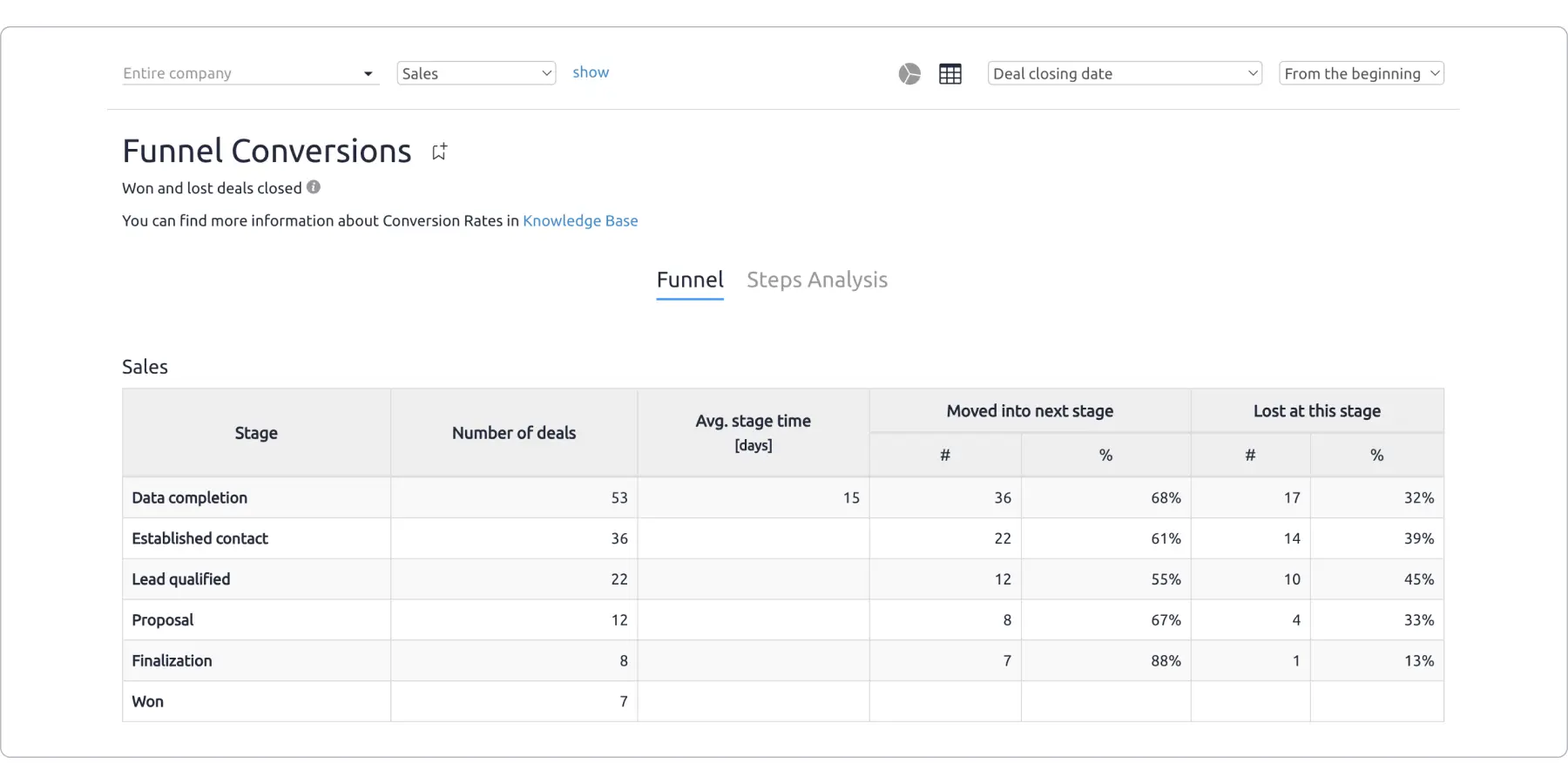The image size is (1568, 784).
Task: Click the Avg. stage time header
Action: click(754, 433)
